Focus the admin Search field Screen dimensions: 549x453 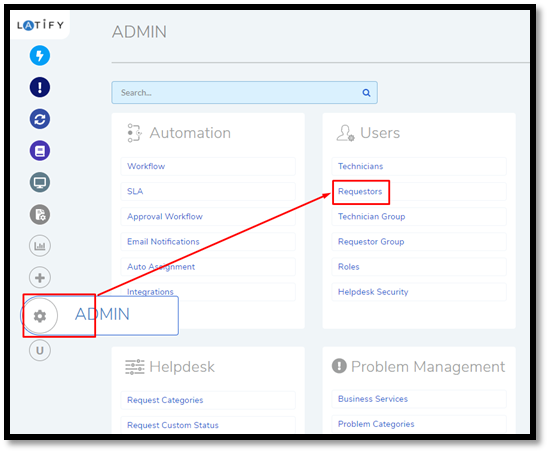pyautogui.click(x=244, y=93)
